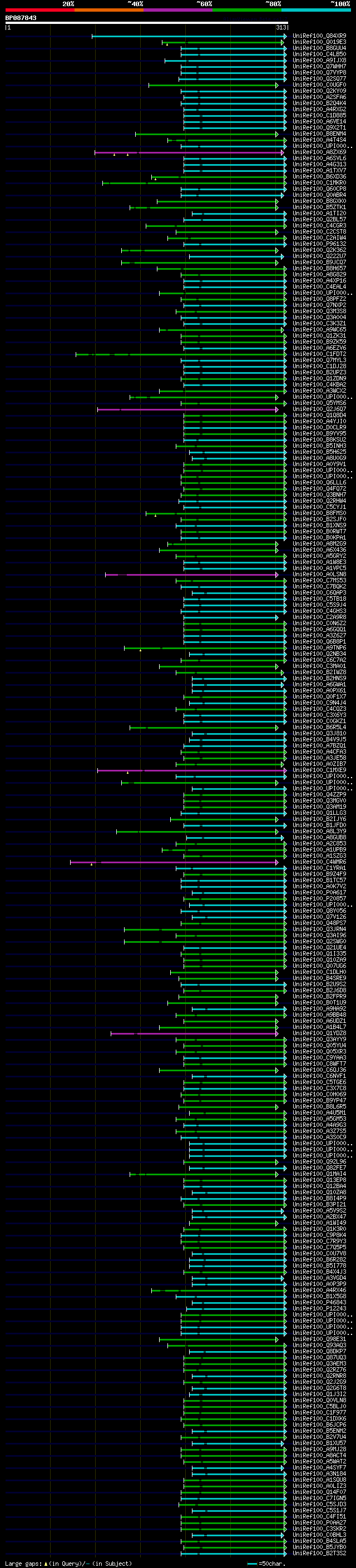Select hit UniRef100_A8L3Y9
The width and height of the screenshot is (356, 1568).
tap(319, 831)
